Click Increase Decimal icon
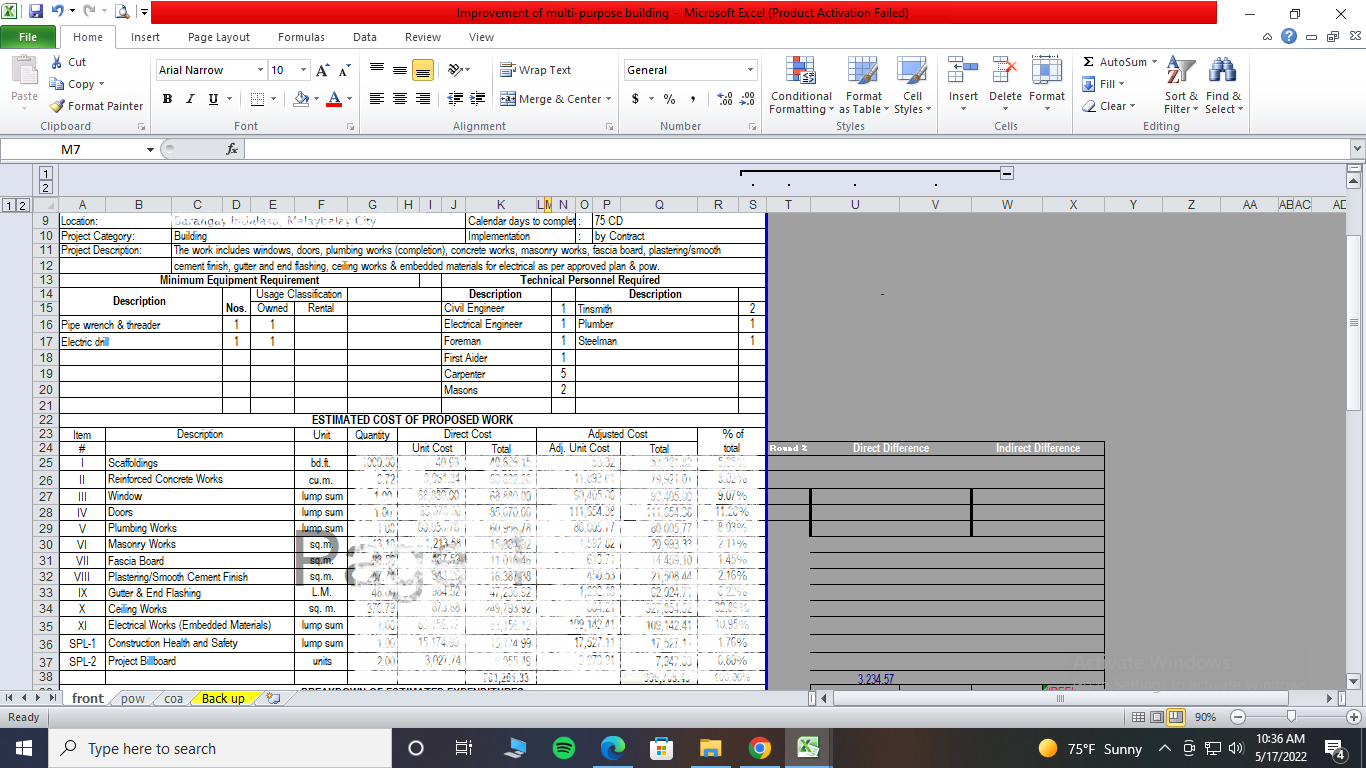 (725, 99)
